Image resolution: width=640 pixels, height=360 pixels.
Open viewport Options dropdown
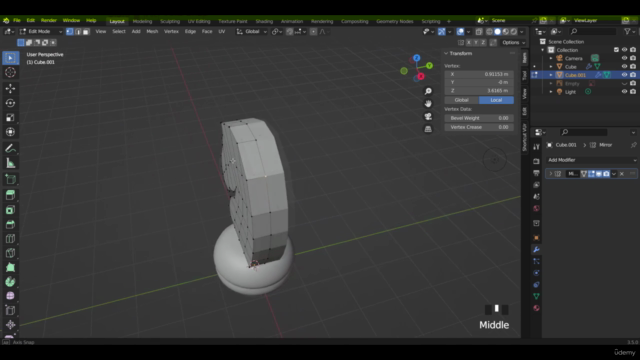coord(513,42)
